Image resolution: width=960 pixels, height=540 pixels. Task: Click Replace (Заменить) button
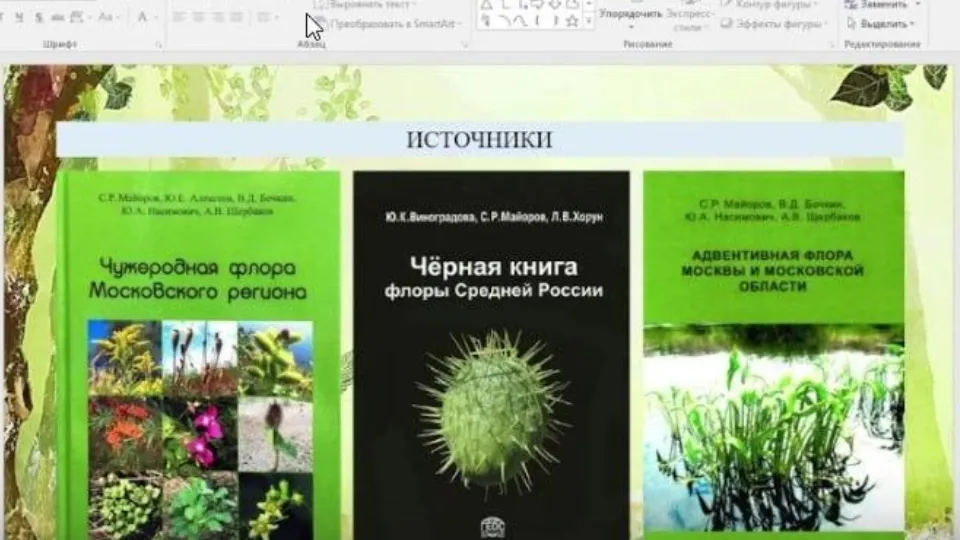(x=882, y=4)
